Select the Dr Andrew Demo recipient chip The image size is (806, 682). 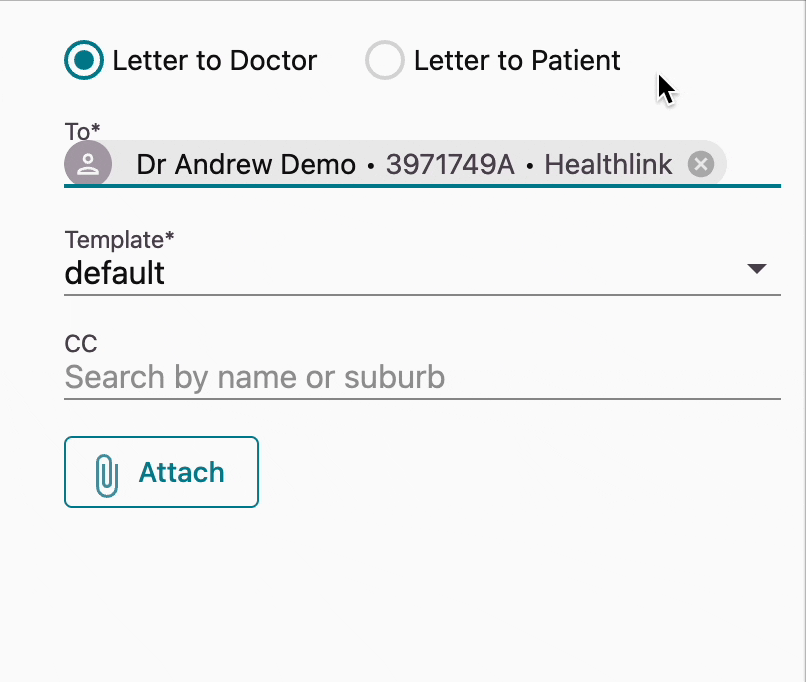click(245, 164)
